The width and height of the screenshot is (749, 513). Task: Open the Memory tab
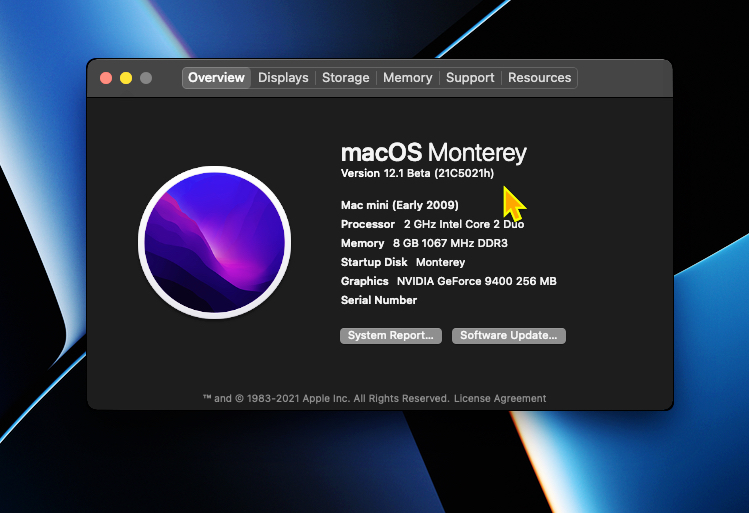tap(407, 78)
